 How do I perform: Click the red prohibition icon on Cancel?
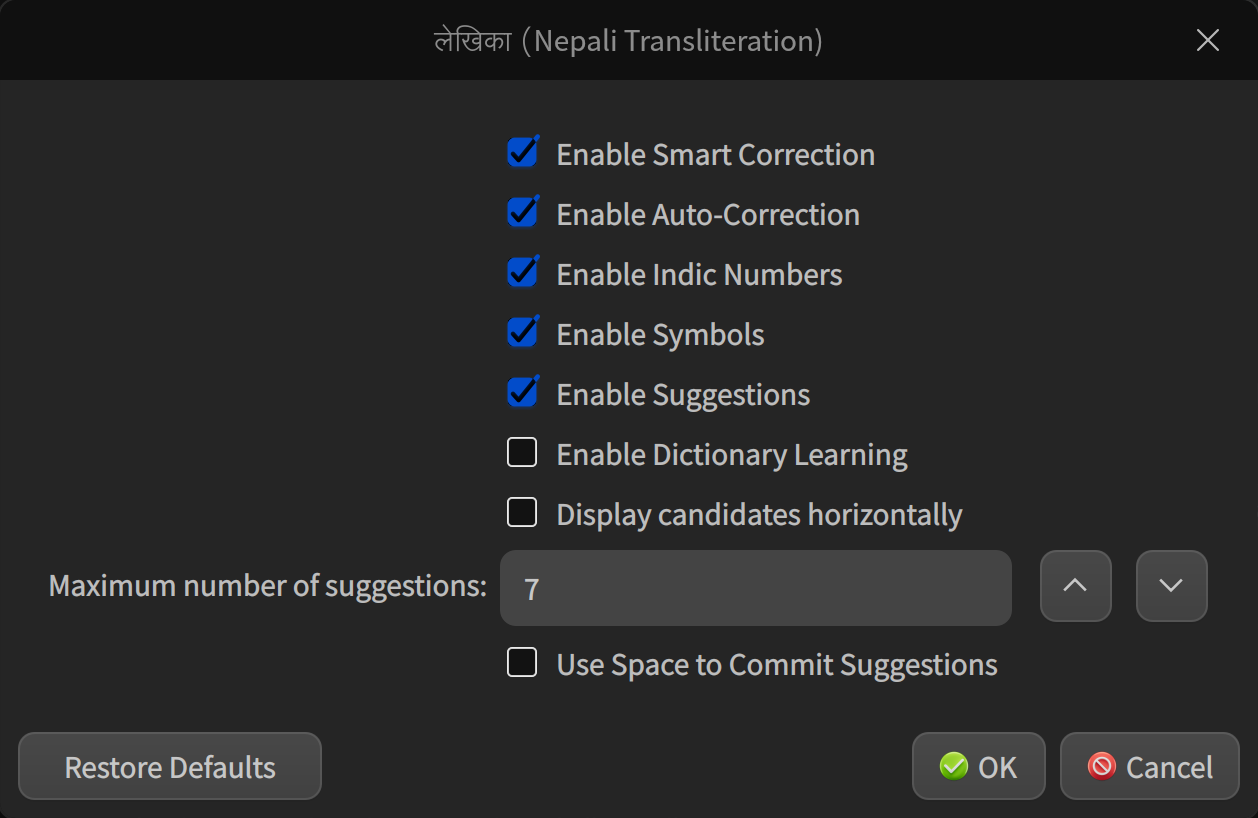[x=1102, y=766]
